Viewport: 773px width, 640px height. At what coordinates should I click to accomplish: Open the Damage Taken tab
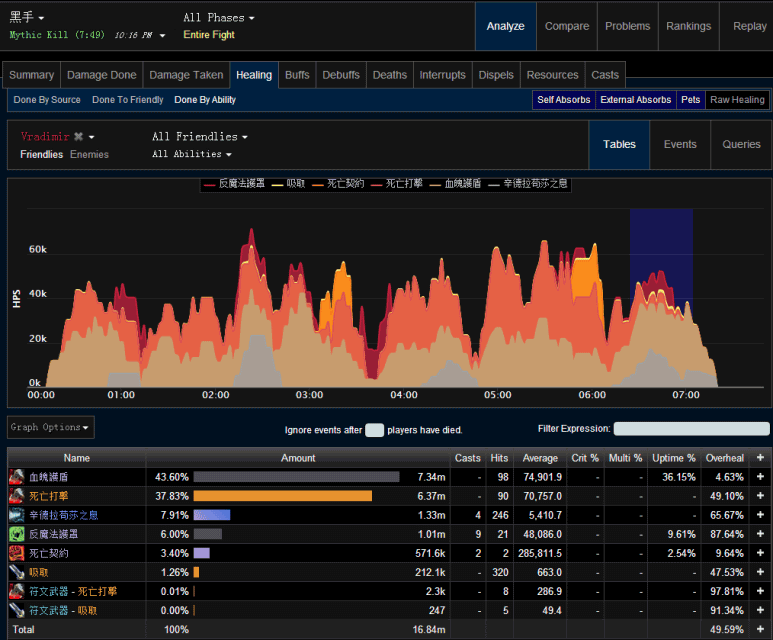pyautogui.click(x=186, y=75)
